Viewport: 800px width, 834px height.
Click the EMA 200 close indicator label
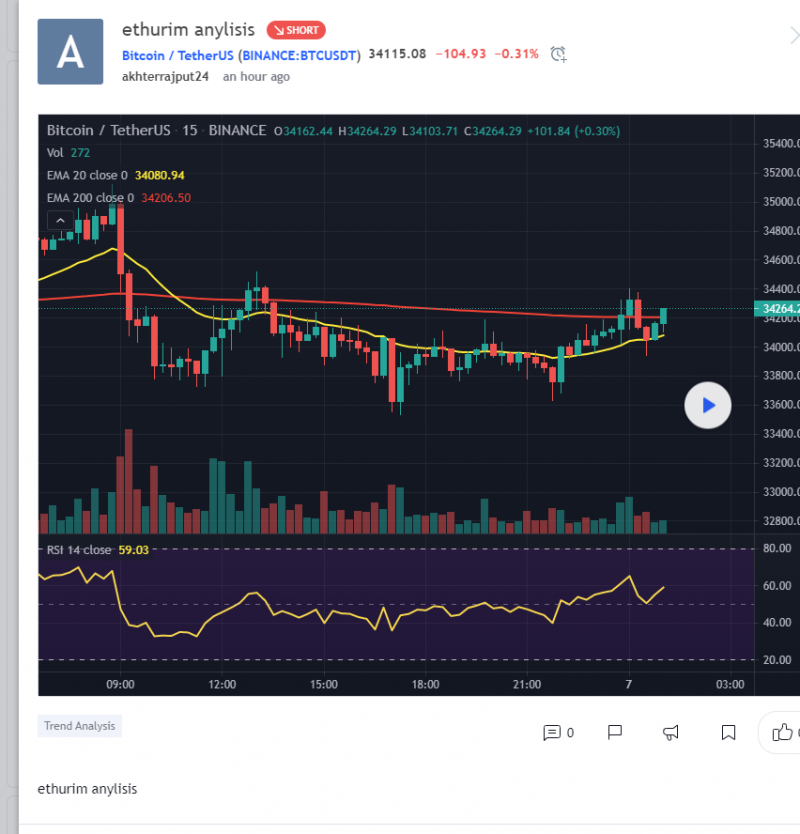click(90, 198)
